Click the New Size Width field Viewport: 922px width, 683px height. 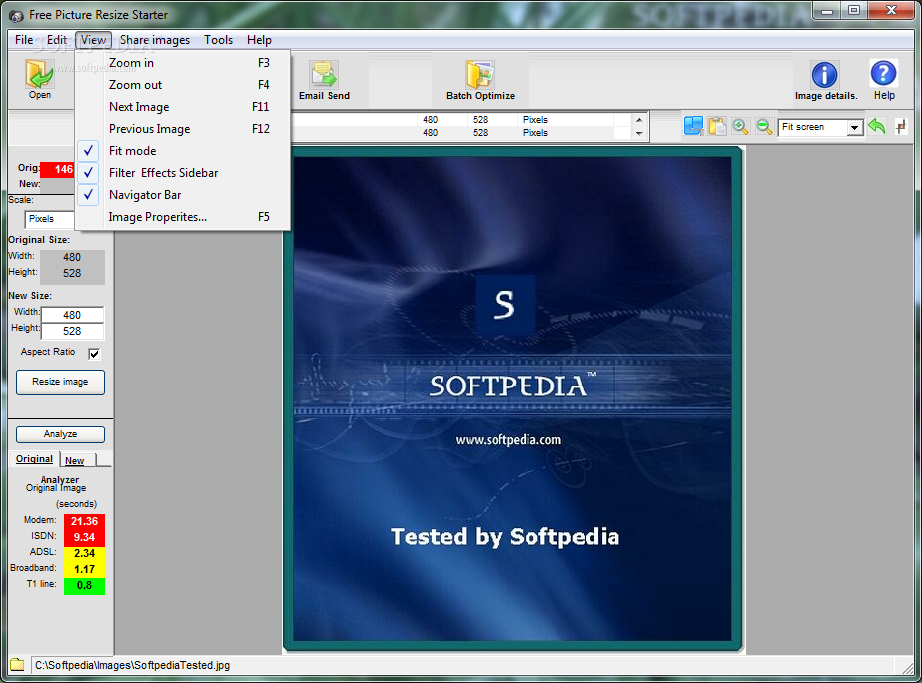pyautogui.click(x=72, y=315)
